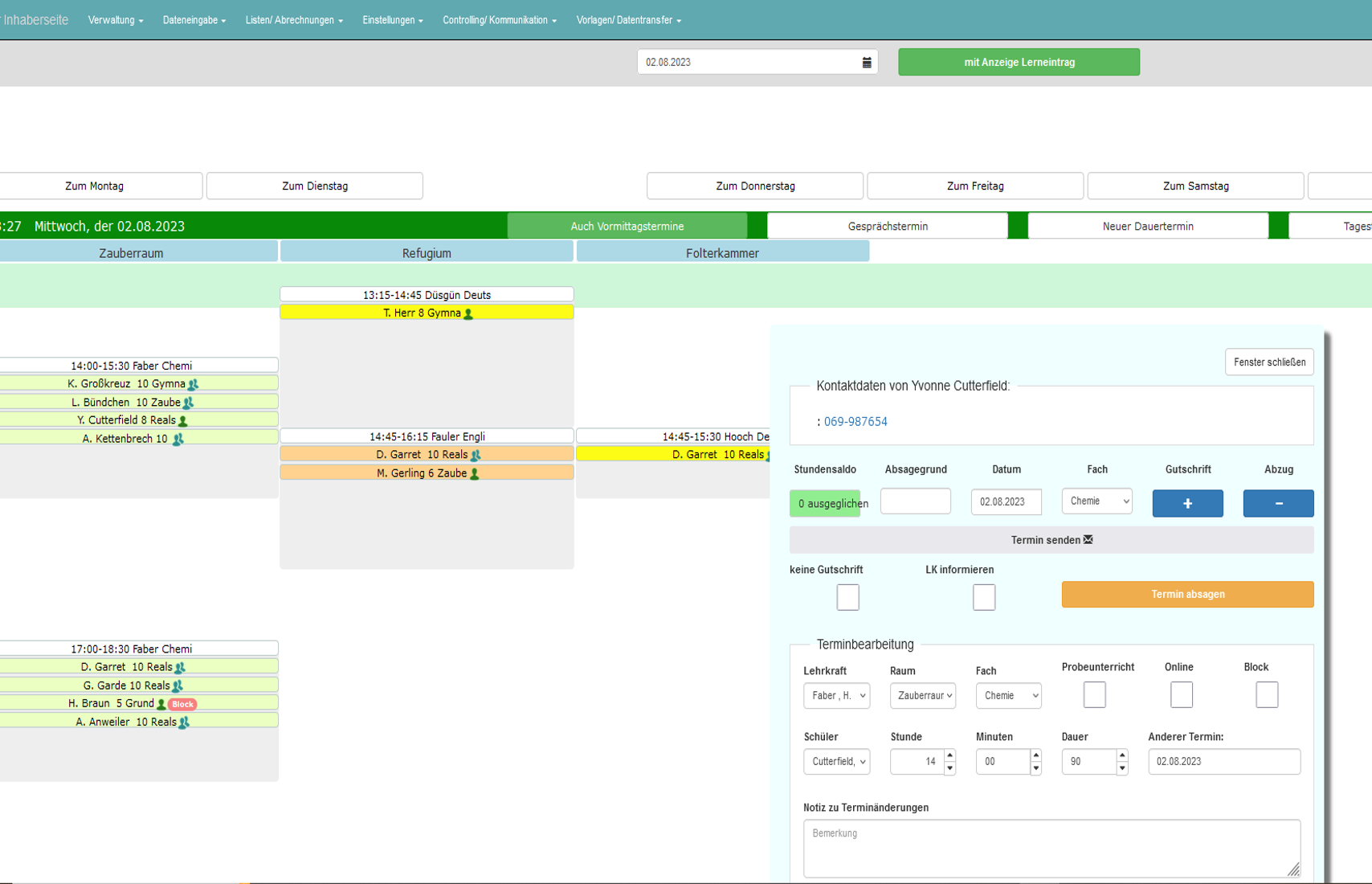Click the red Block badge on H. Braun
This screenshot has width=1372, height=884.
pyautogui.click(x=182, y=704)
